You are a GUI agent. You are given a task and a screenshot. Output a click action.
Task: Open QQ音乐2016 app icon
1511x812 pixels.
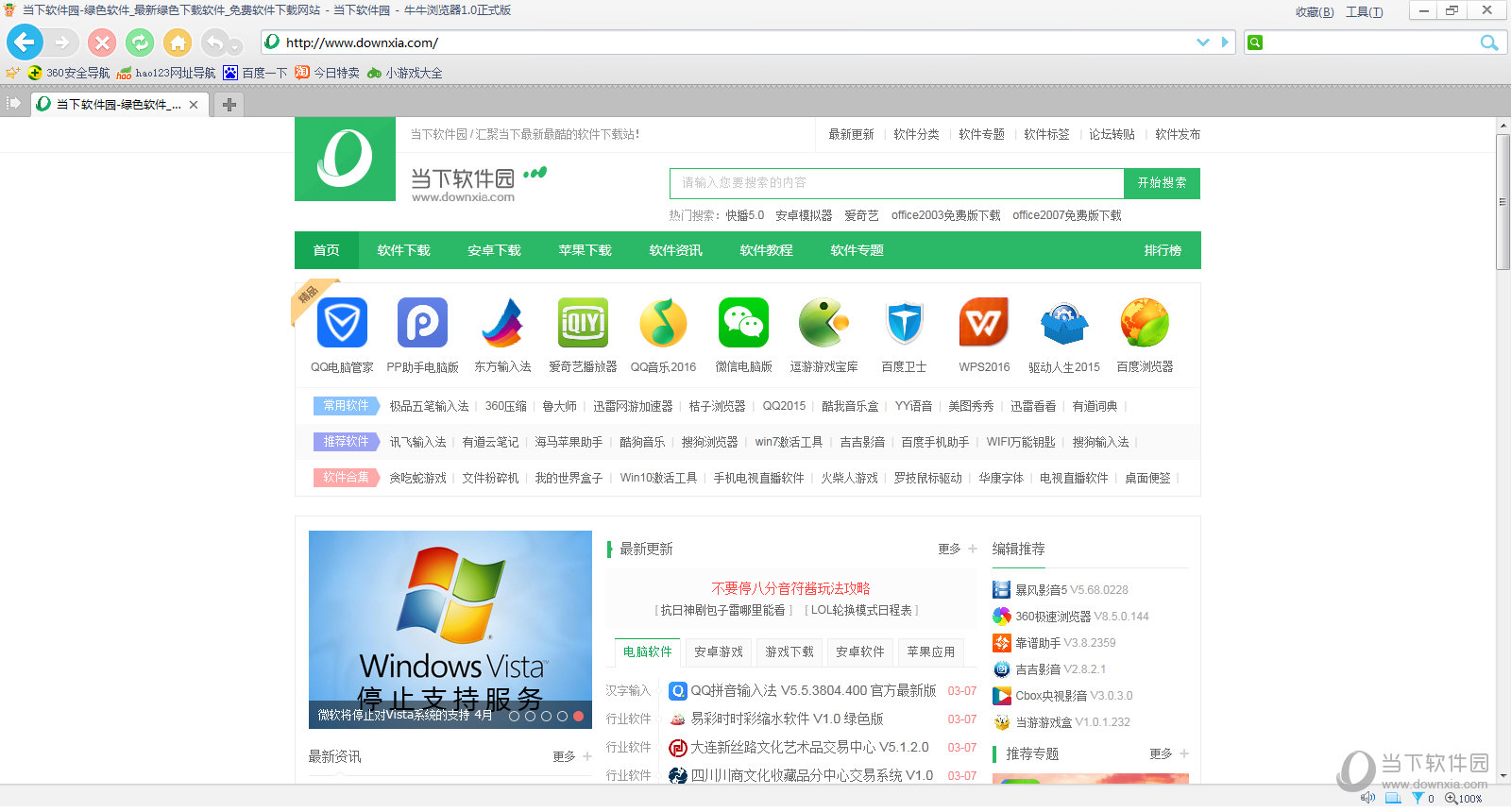[x=663, y=323]
